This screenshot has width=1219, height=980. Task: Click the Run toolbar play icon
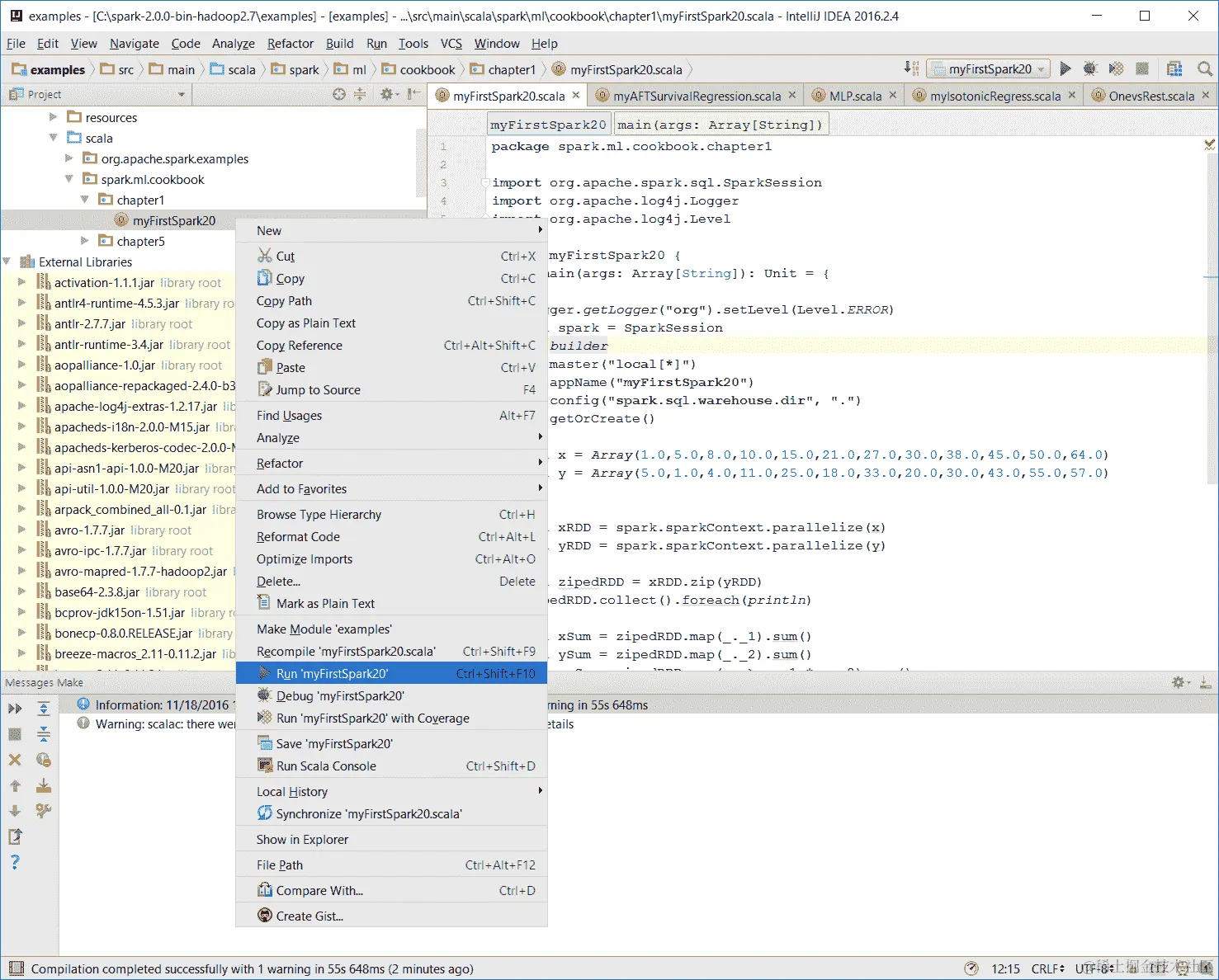click(1065, 68)
